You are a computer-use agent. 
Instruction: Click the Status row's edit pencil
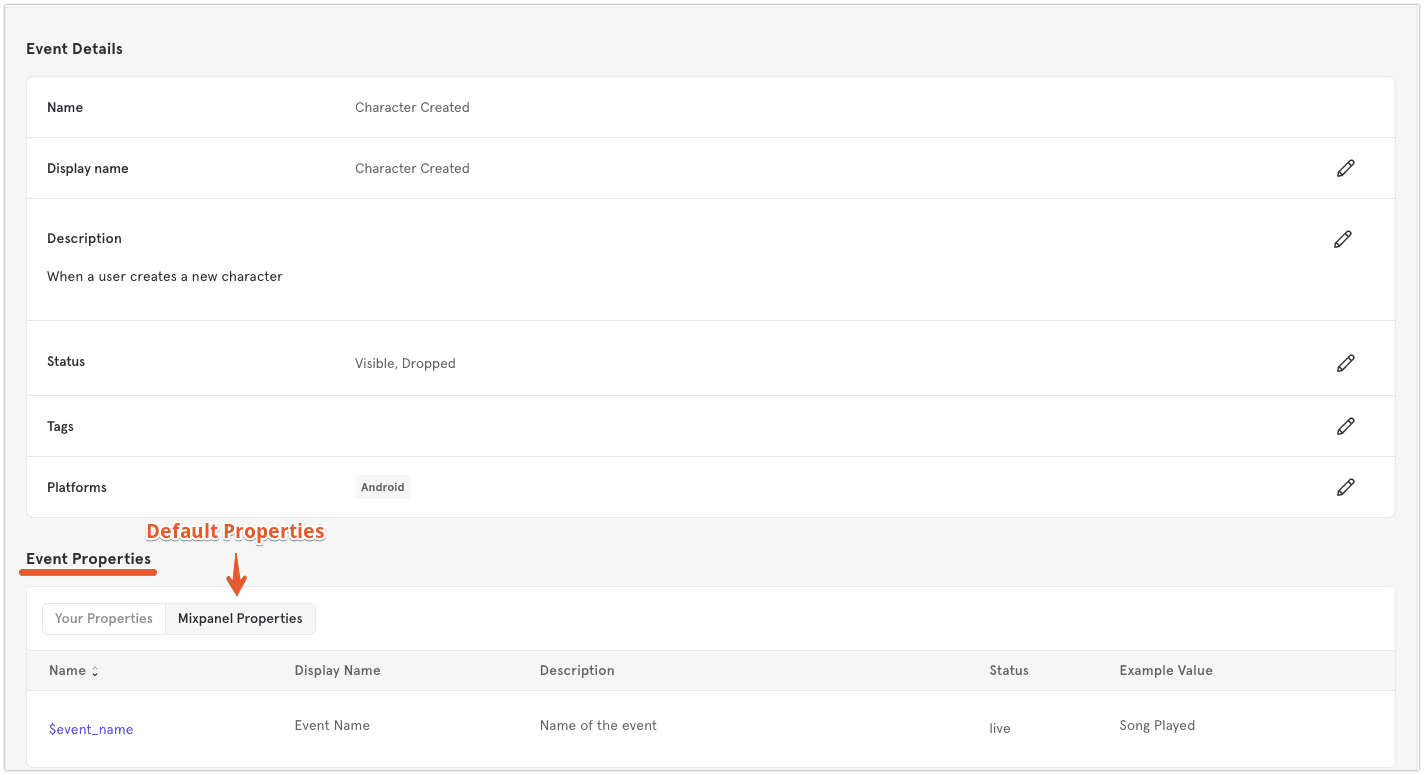(1345, 363)
